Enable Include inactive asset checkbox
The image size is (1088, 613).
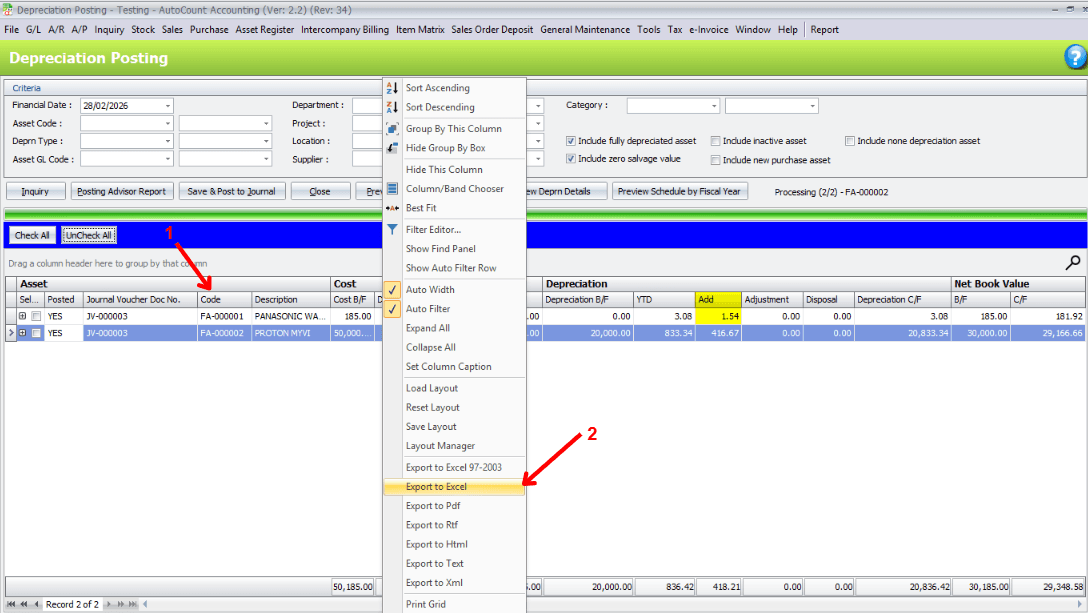click(716, 141)
